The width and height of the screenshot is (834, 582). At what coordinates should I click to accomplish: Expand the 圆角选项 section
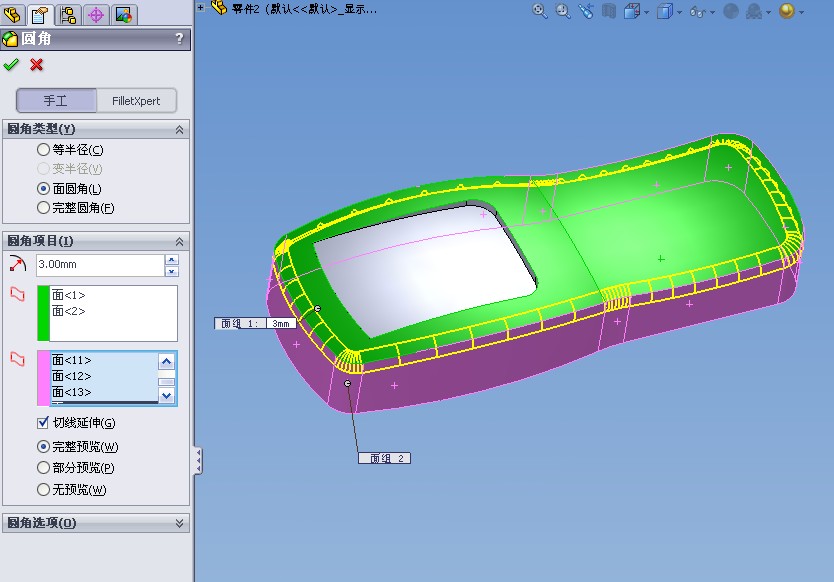[179, 523]
